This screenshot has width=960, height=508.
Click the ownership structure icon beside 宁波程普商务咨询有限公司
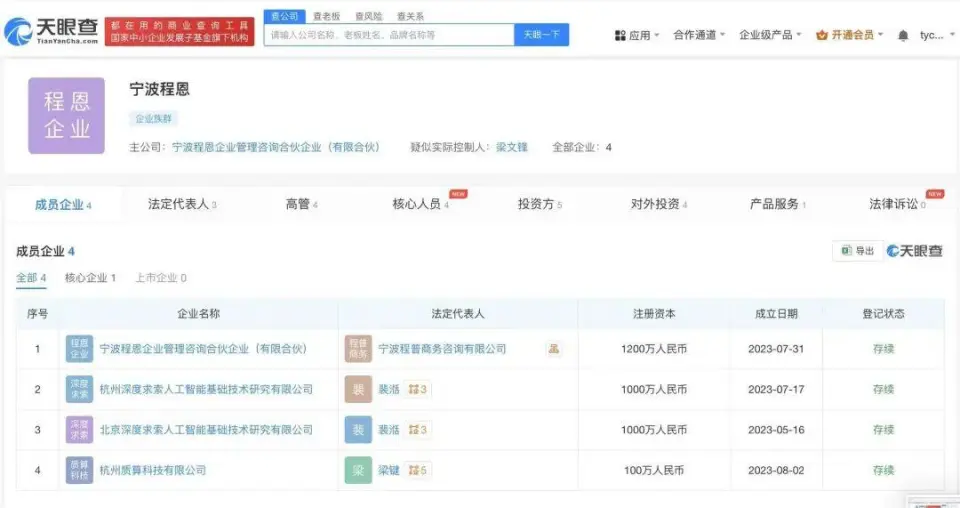click(553, 349)
